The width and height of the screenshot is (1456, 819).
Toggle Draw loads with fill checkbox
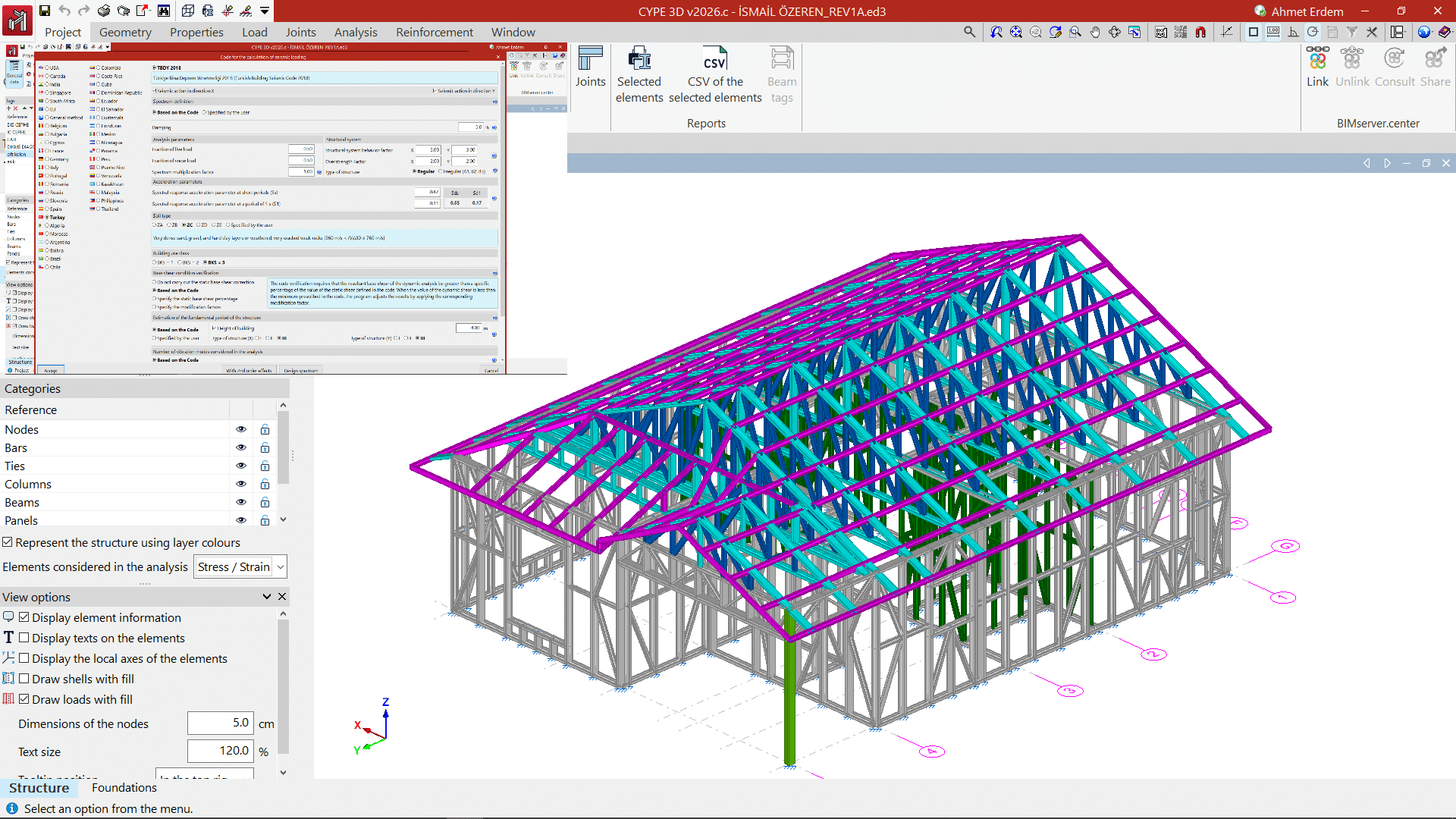pos(24,699)
